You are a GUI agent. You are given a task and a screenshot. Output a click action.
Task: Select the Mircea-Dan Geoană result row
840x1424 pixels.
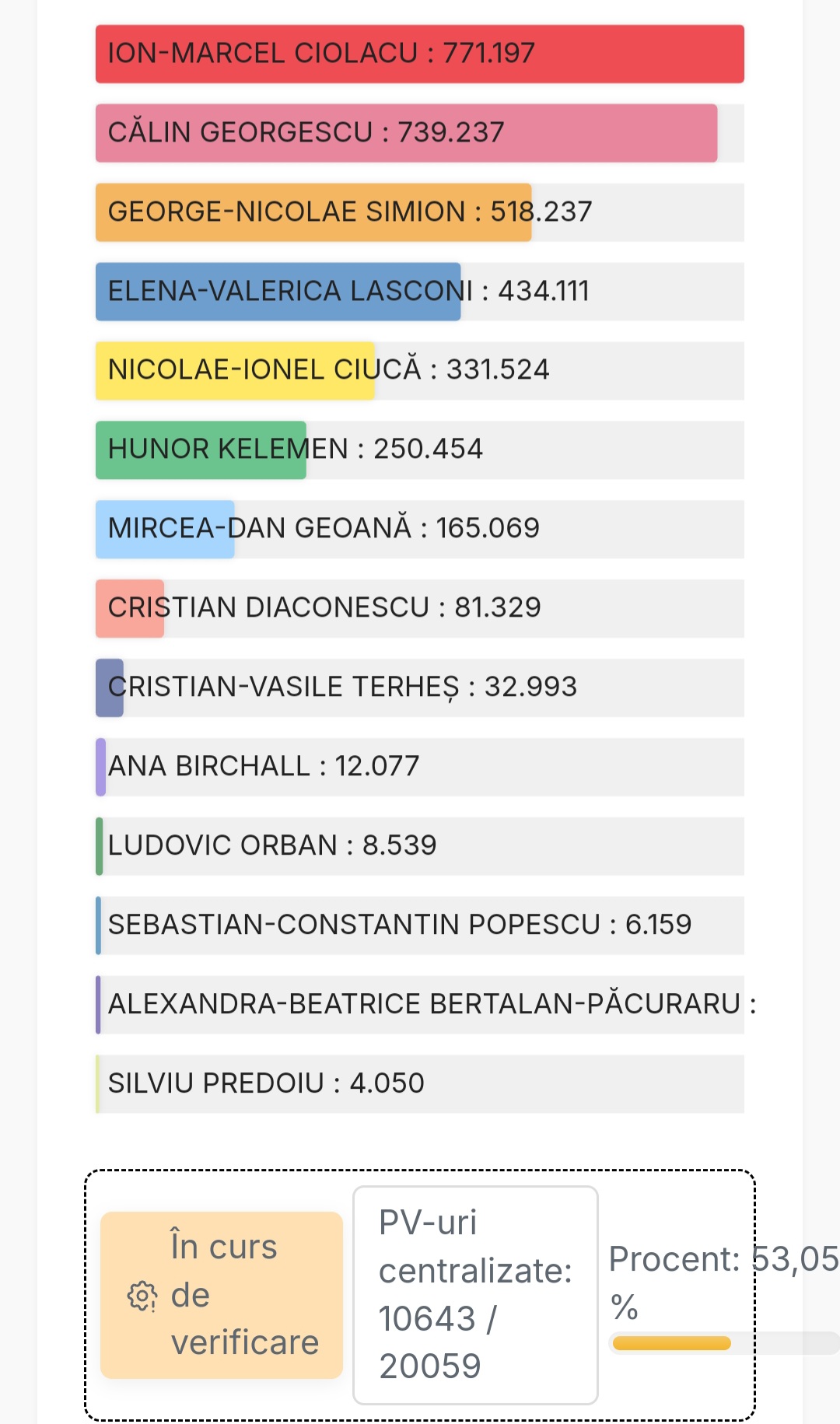click(x=420, y=529)
